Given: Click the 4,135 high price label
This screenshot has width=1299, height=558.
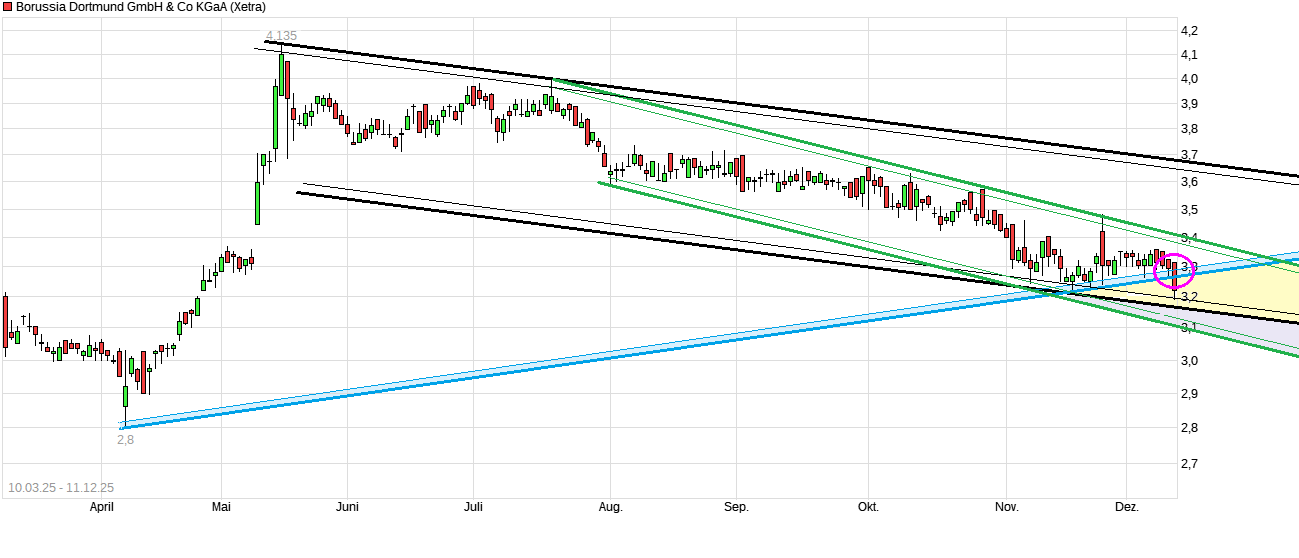Looking at the screenshot, I should coord(281,36).
